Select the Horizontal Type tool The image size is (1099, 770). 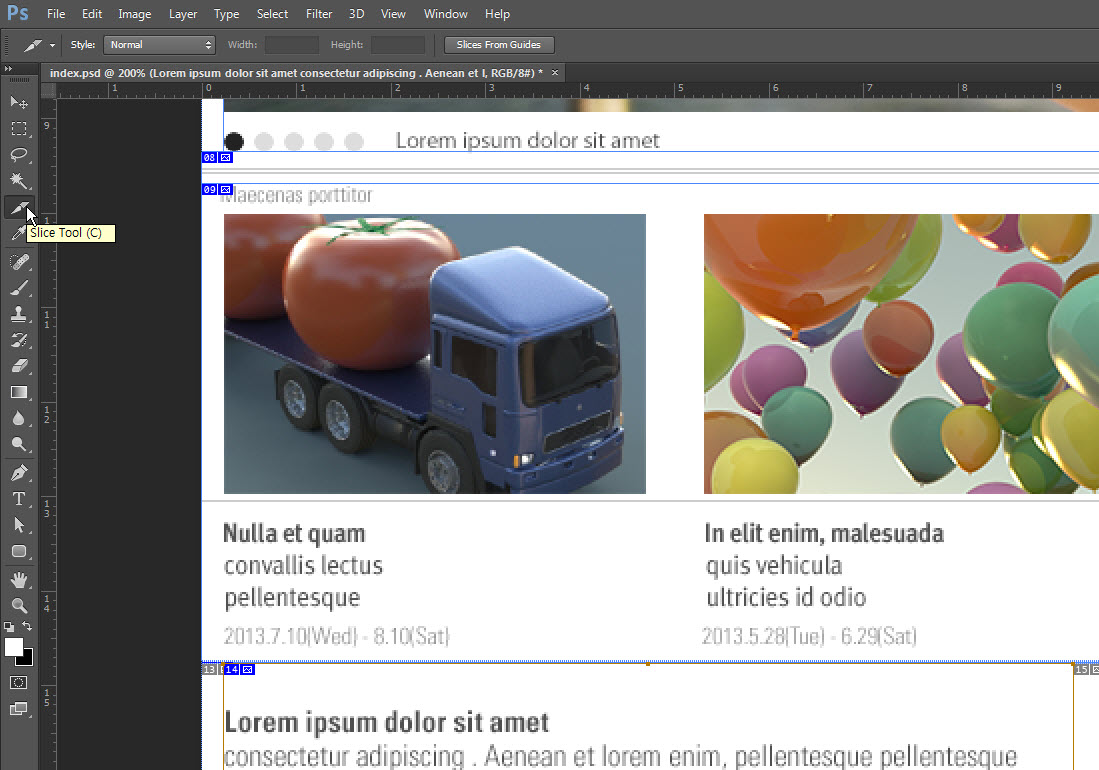click(x=18, y=498)
